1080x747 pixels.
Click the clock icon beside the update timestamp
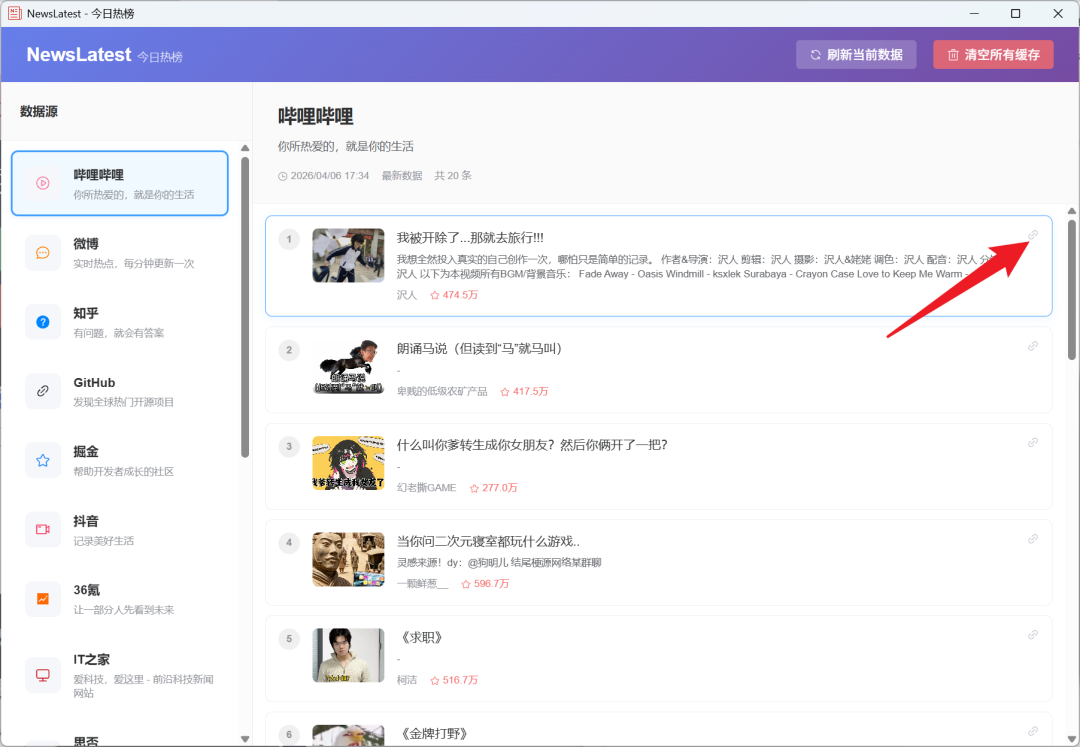coord(283,175)
